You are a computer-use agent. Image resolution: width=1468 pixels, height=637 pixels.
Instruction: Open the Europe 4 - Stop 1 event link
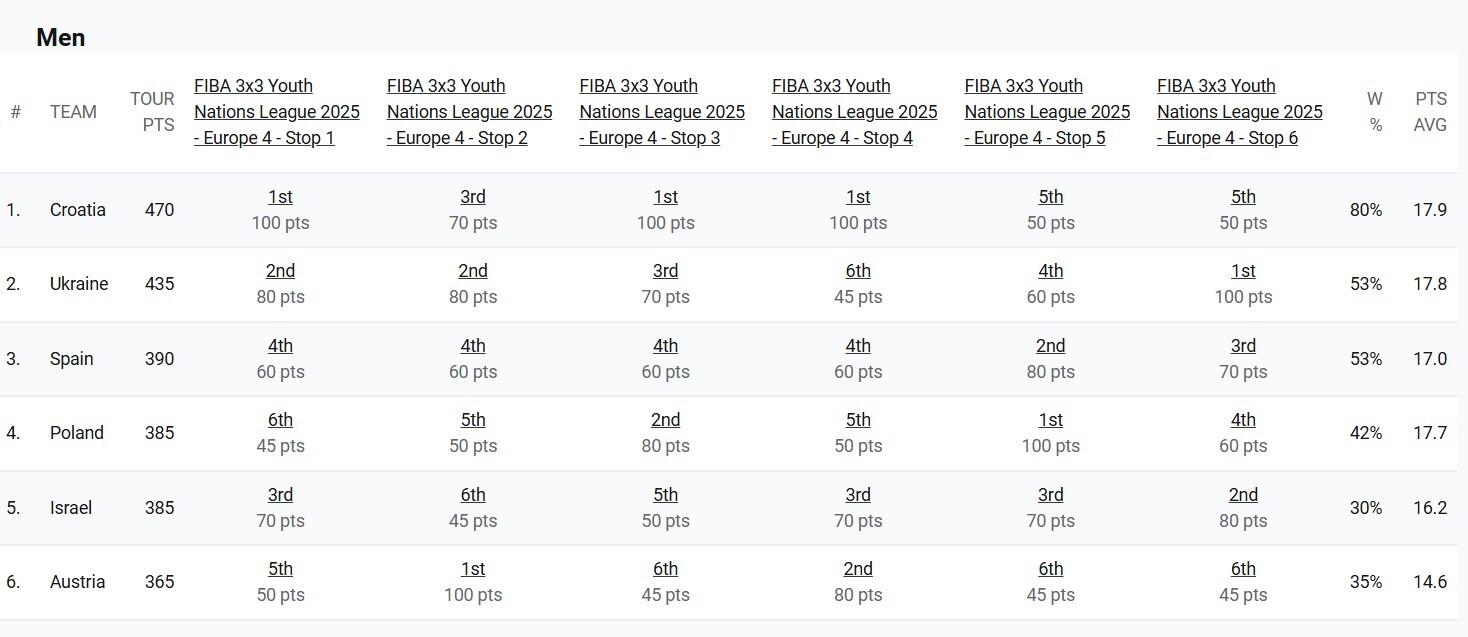(276, 112)
